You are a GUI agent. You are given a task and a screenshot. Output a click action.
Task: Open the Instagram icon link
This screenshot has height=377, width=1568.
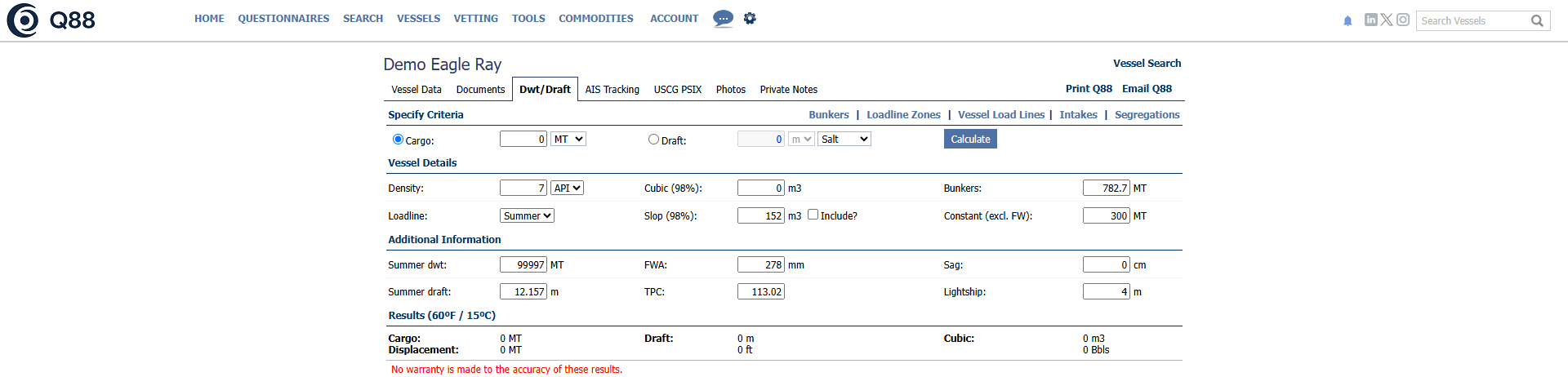click(x=1403, y=20)
